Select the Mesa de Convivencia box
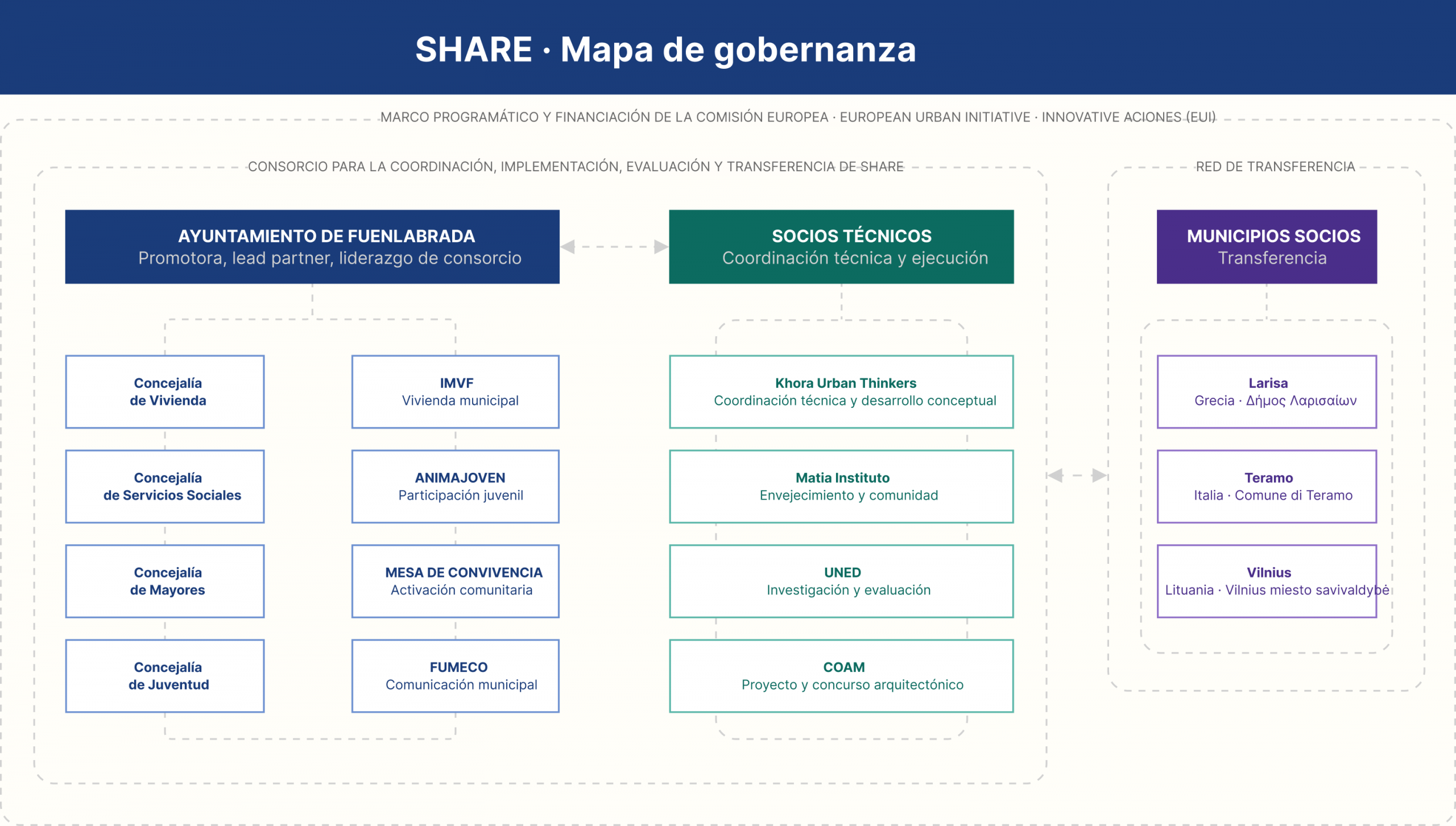1456x826 pixels. click(x=455, y=581)
